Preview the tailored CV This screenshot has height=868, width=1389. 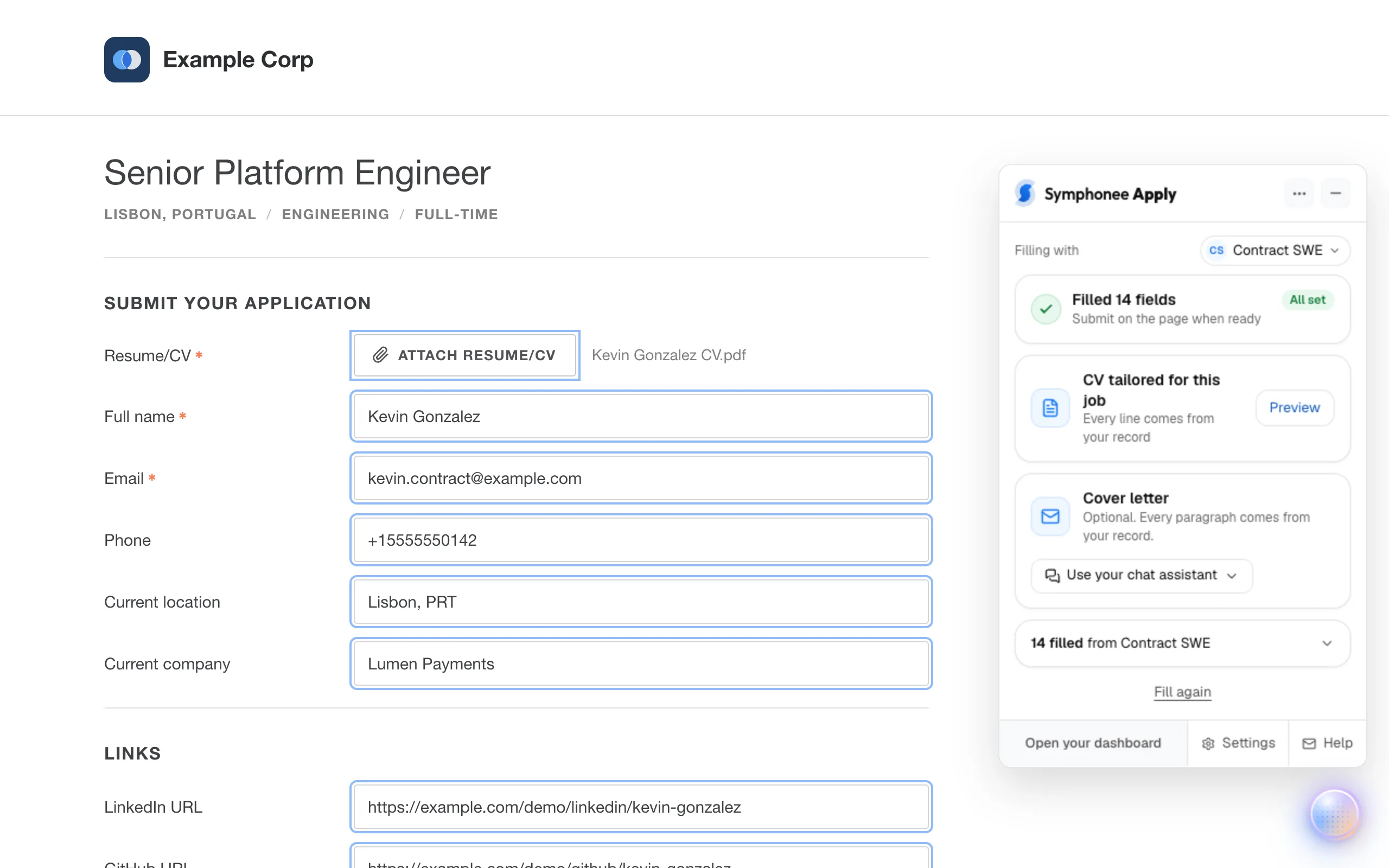point(1294,407)
